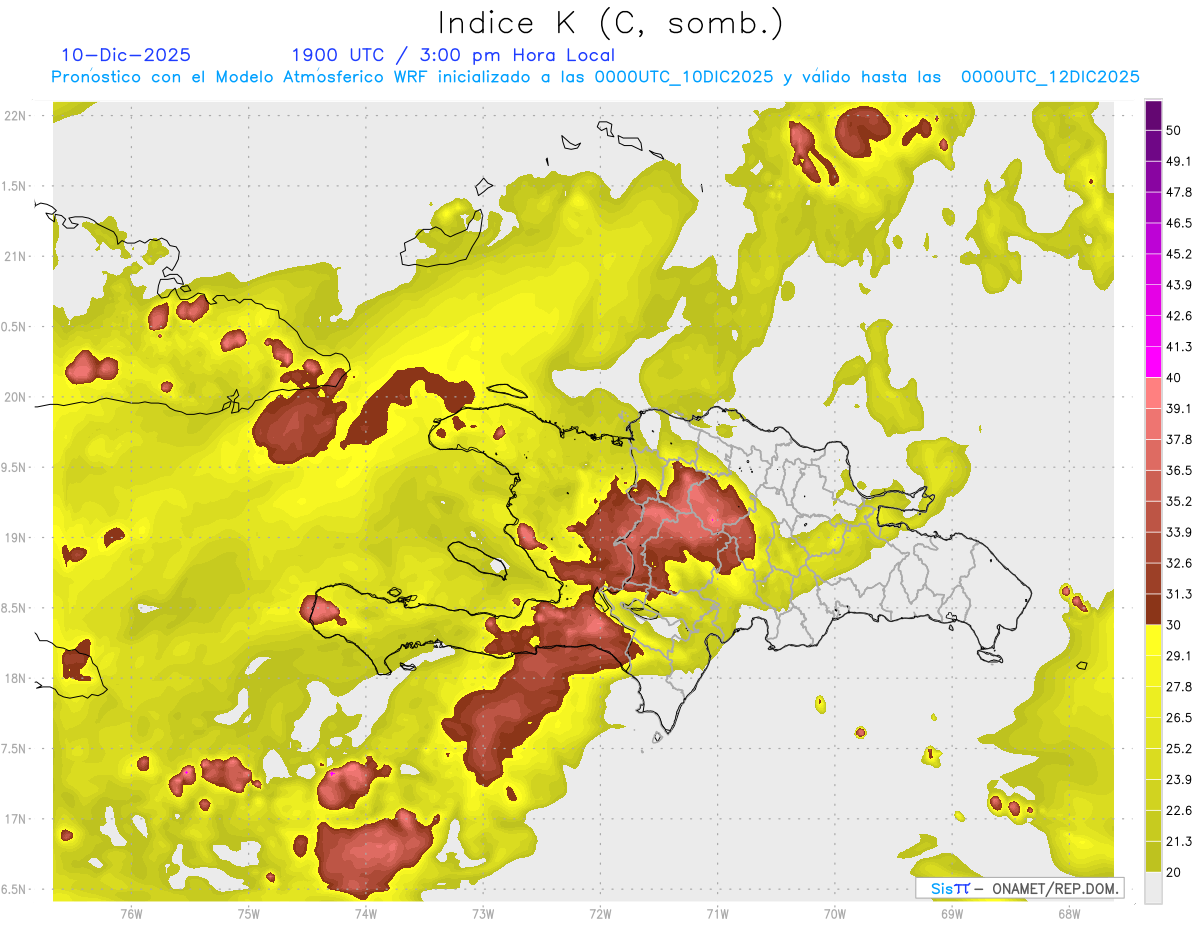
Task: Click the '36.5' color scale value
Action: pyautogui.click(x=1179, y=470)
